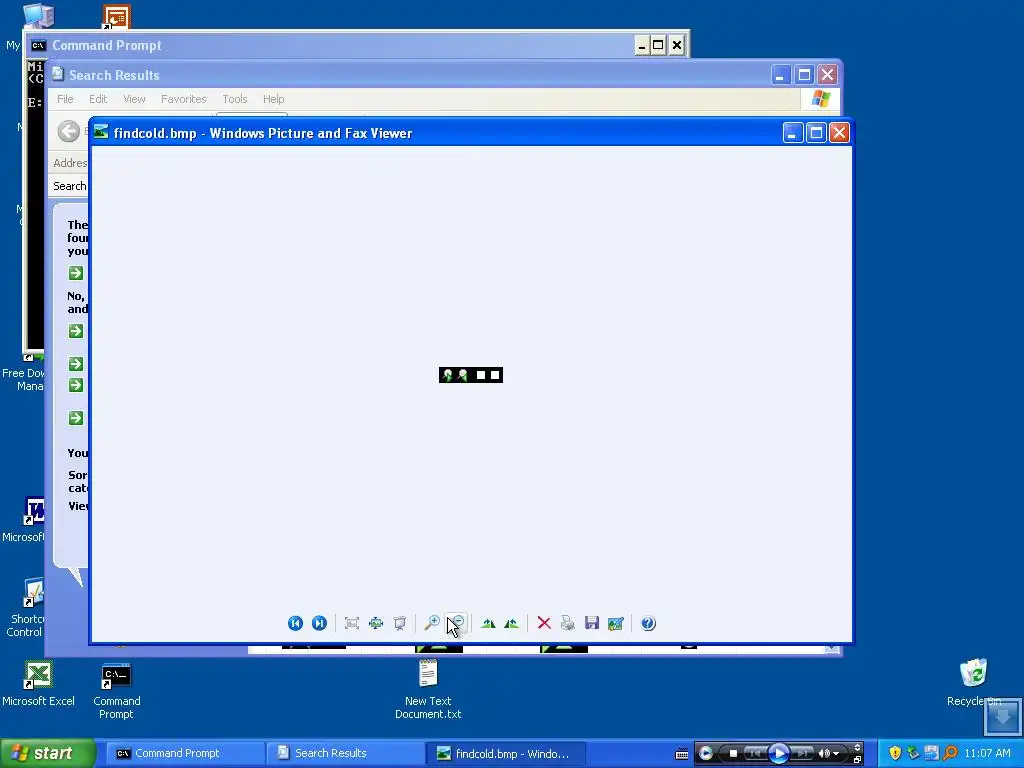Fit image to window (Best Fit)
The height and width of the screenshot is (768, 1024).
[x=352, y=623]
